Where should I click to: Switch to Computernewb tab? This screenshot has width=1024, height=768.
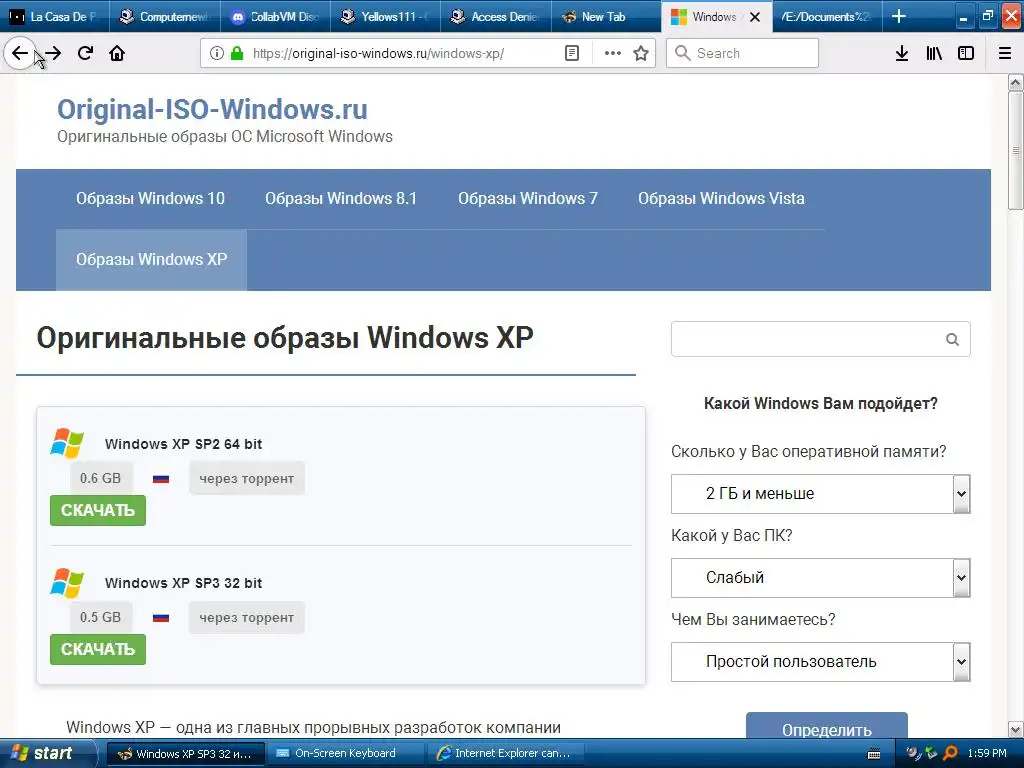(165, 17)
